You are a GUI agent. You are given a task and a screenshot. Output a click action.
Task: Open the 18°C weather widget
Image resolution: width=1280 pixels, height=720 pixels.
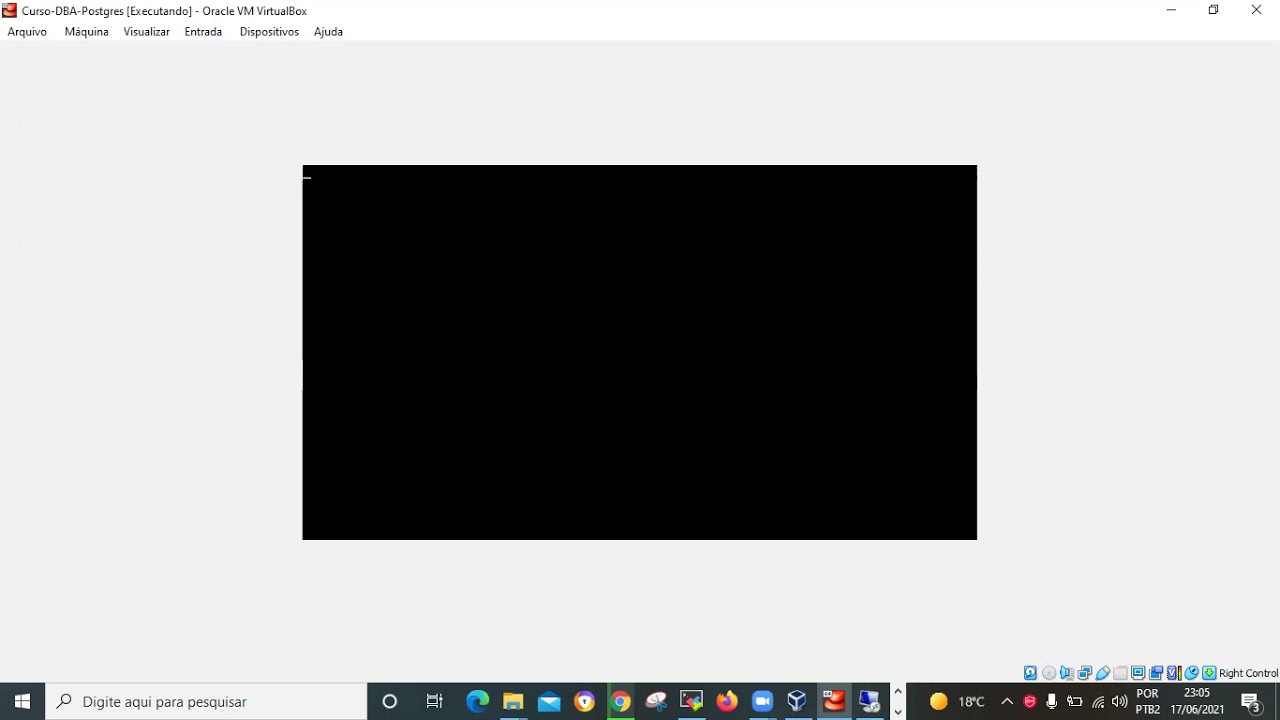tap(958, 701)
